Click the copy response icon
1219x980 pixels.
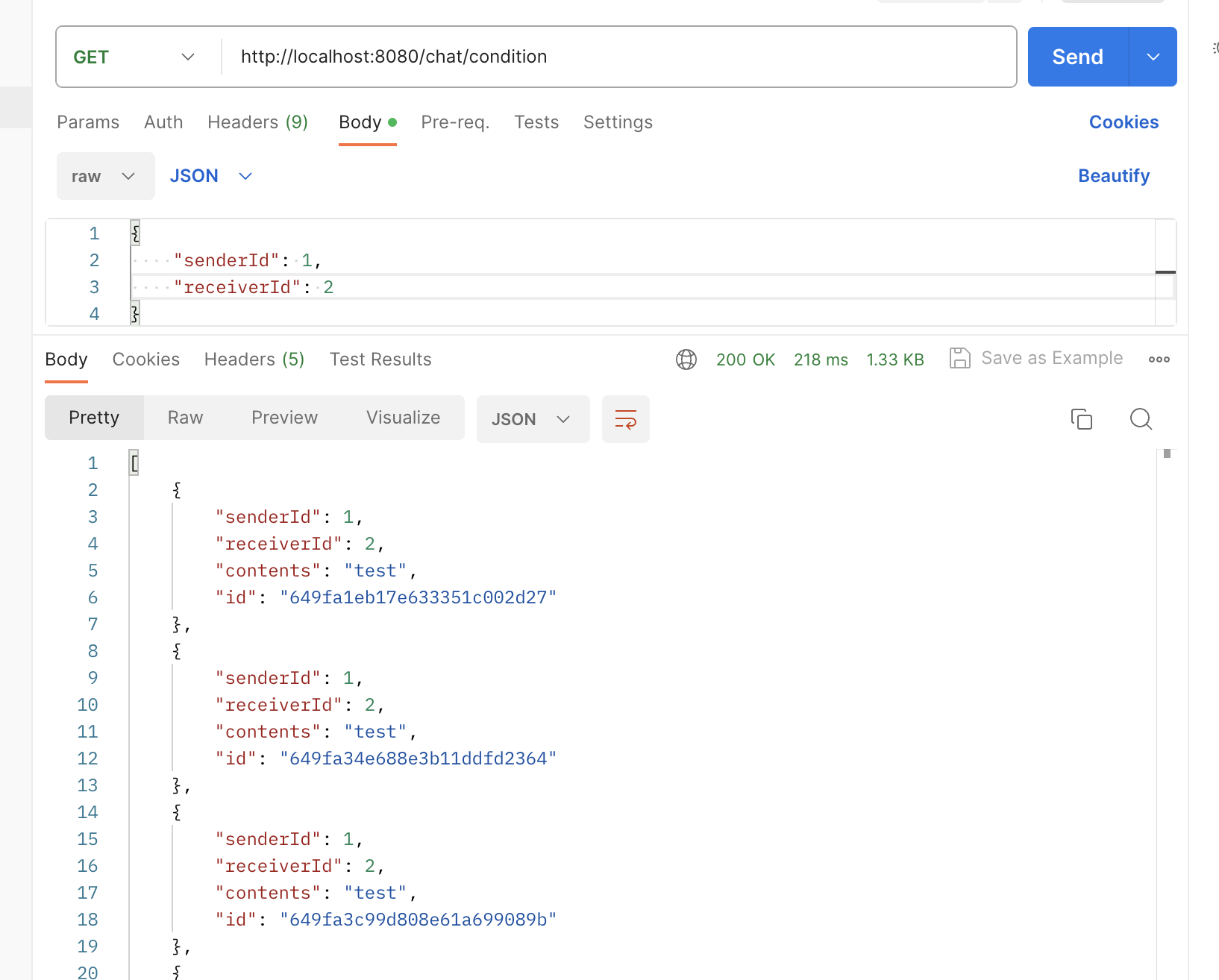click(x=1082, y=419)
